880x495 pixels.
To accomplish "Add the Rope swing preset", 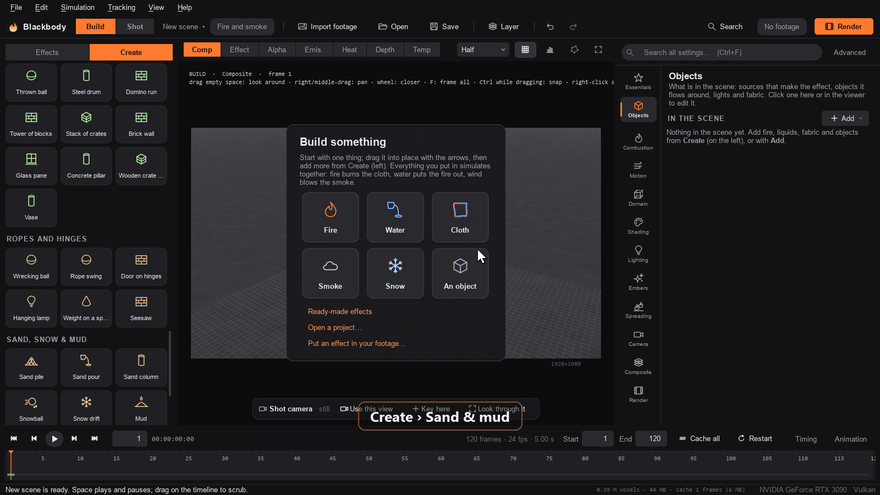I will click(86, 267).
